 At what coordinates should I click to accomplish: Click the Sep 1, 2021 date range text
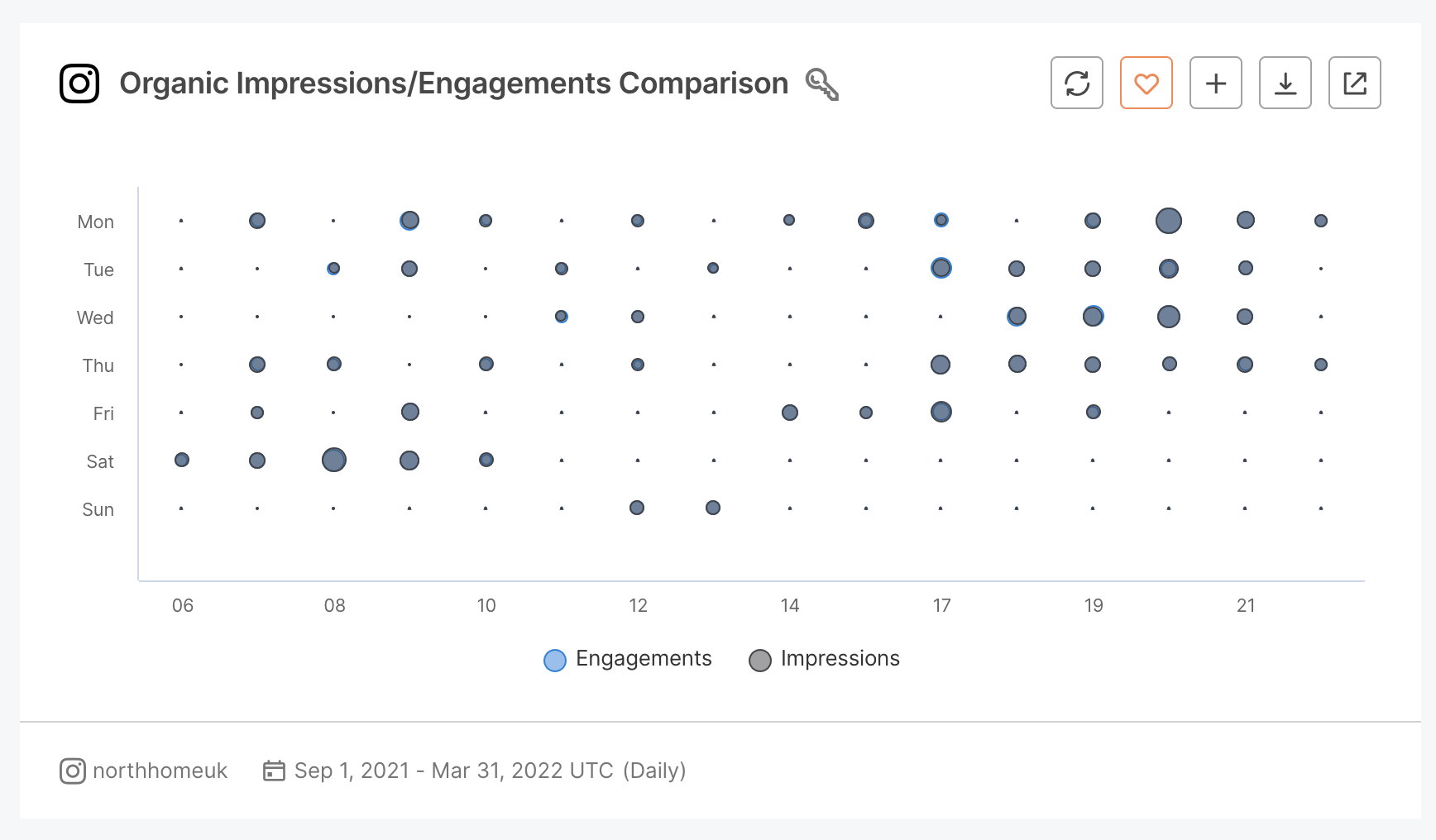(x=453, y=770)
